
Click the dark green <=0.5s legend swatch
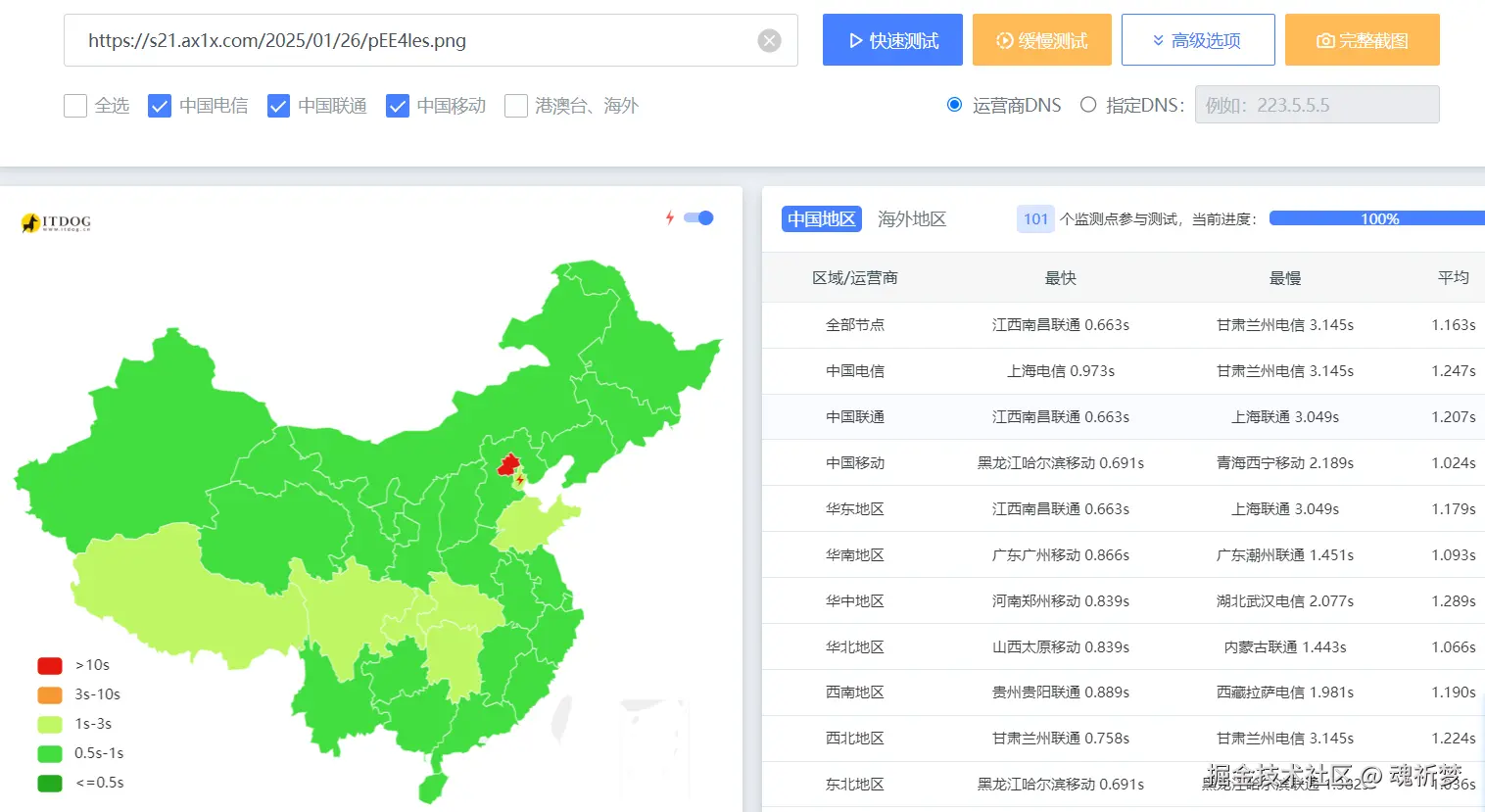click(x=50, y=783)
